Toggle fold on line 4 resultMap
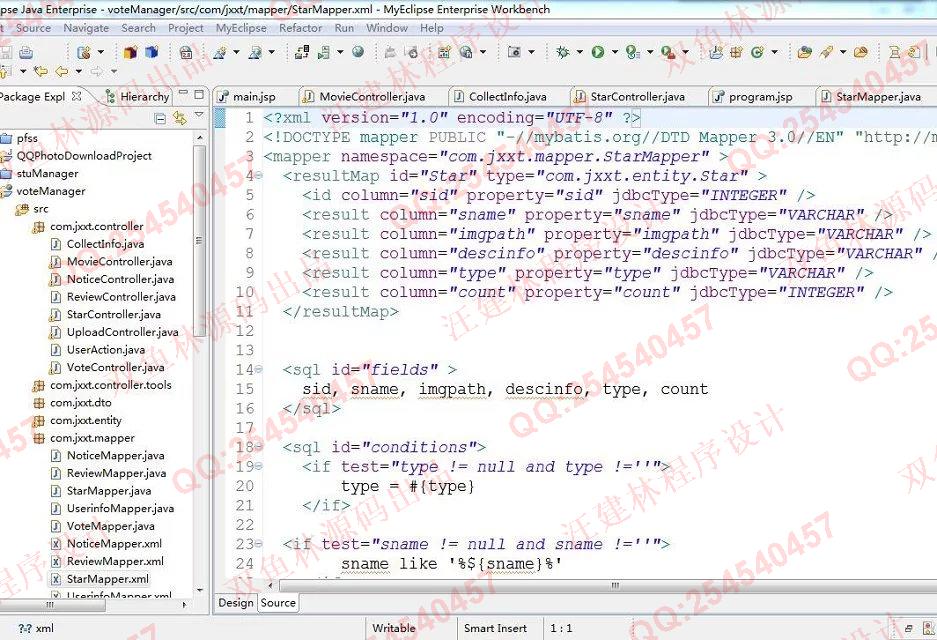 coord(259,176)
